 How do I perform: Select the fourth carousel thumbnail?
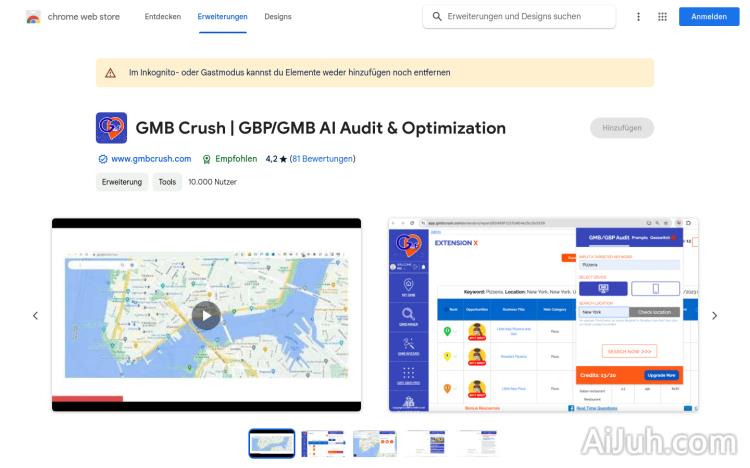[x=426, y=443]
